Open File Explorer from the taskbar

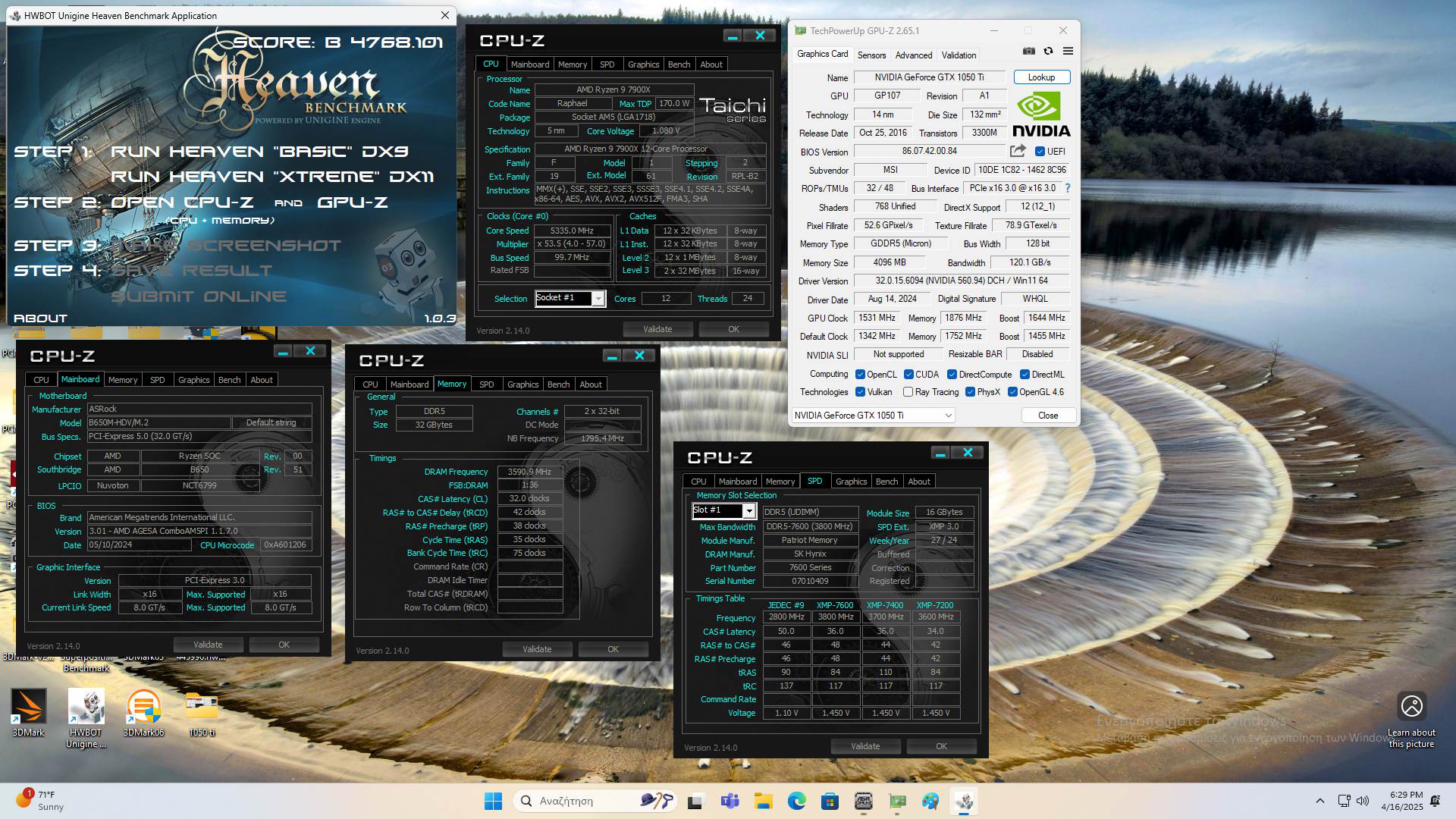click(763, 801)
